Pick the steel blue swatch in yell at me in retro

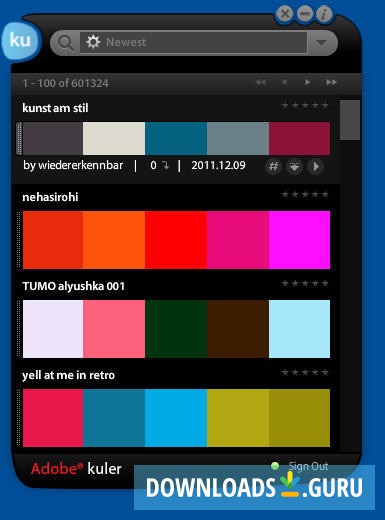pyautogui.click(x=114, y=418)
